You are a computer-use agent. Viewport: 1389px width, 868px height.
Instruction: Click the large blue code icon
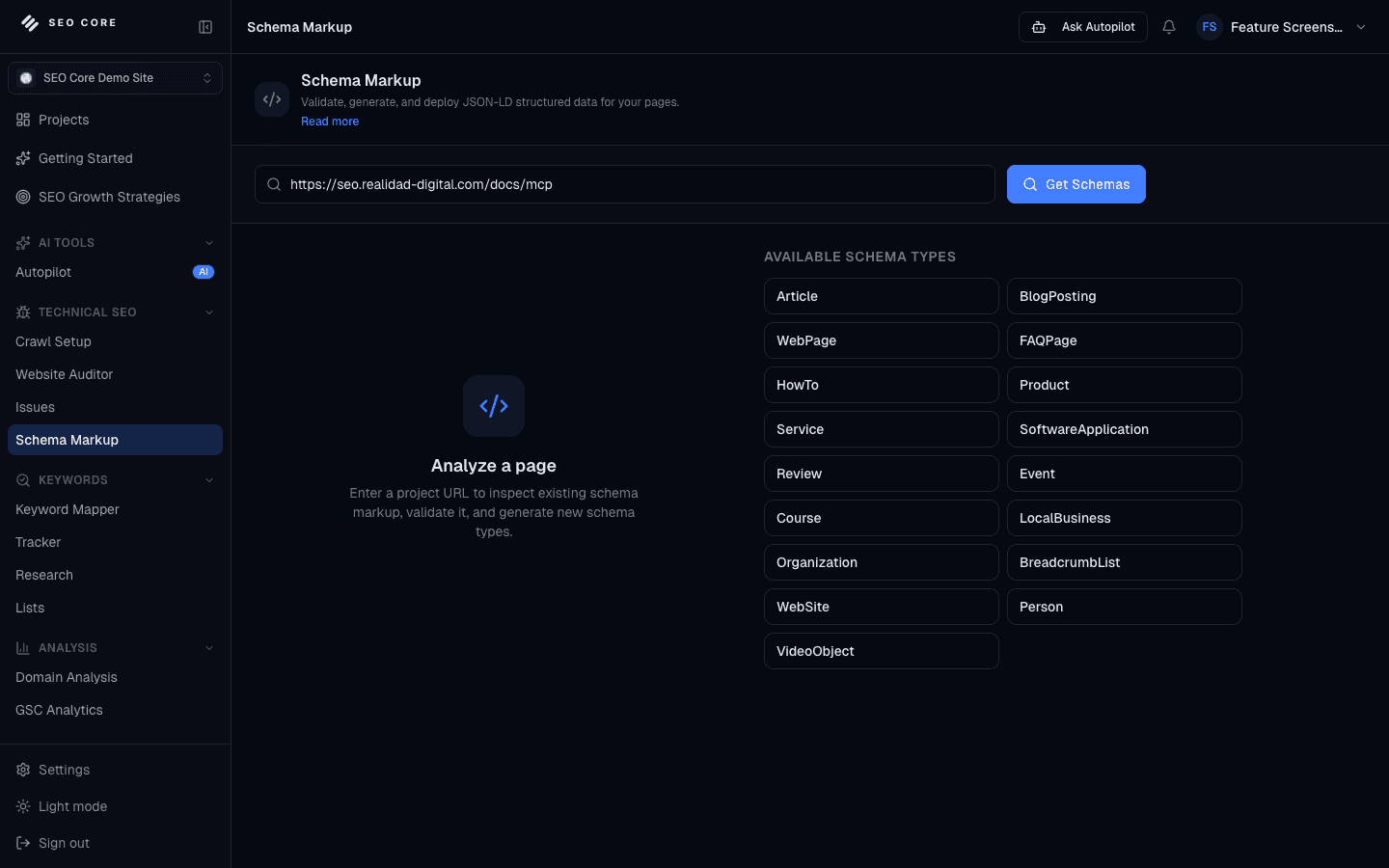coord(494,406)
